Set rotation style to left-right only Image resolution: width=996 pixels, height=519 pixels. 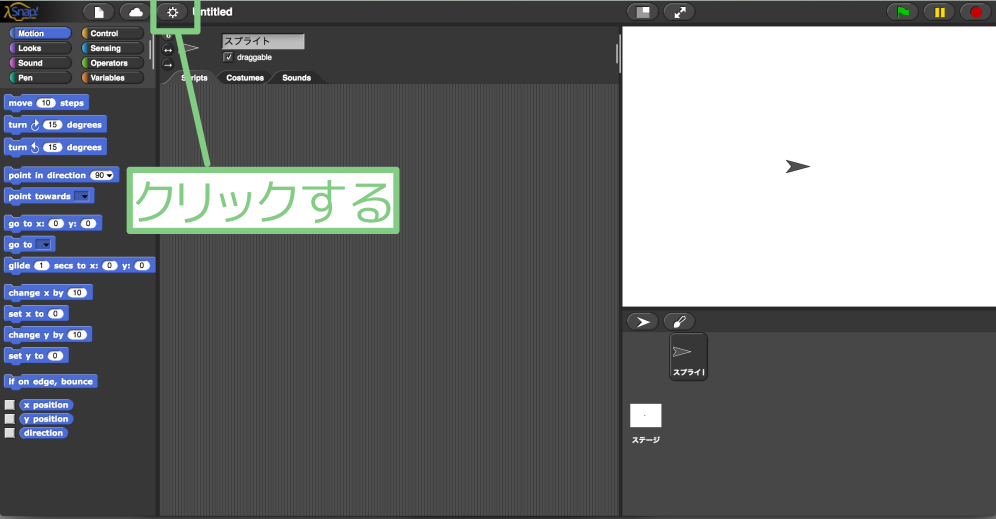[x=168, y=50]
